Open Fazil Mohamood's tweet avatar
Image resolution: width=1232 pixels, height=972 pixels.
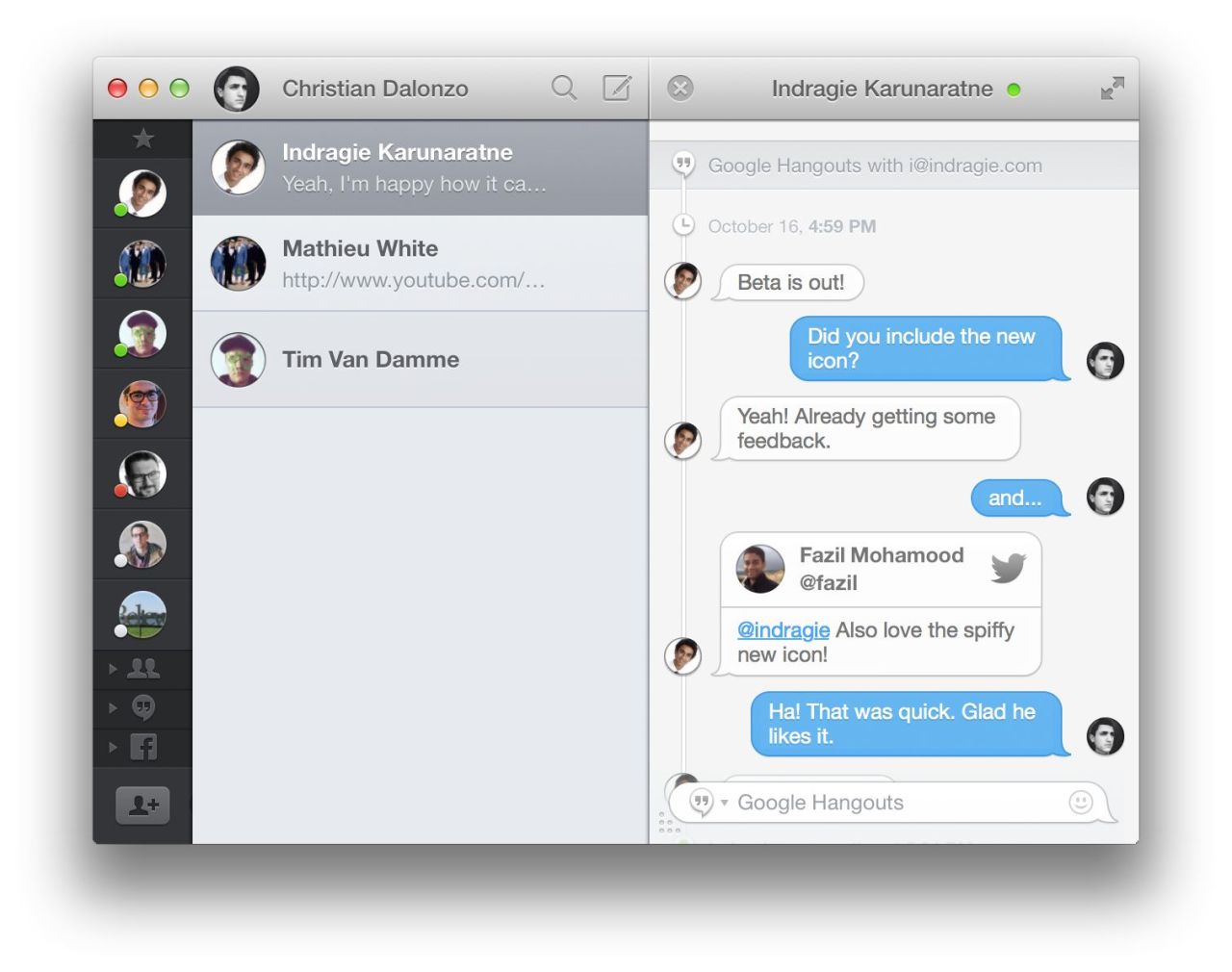(760, 569)
